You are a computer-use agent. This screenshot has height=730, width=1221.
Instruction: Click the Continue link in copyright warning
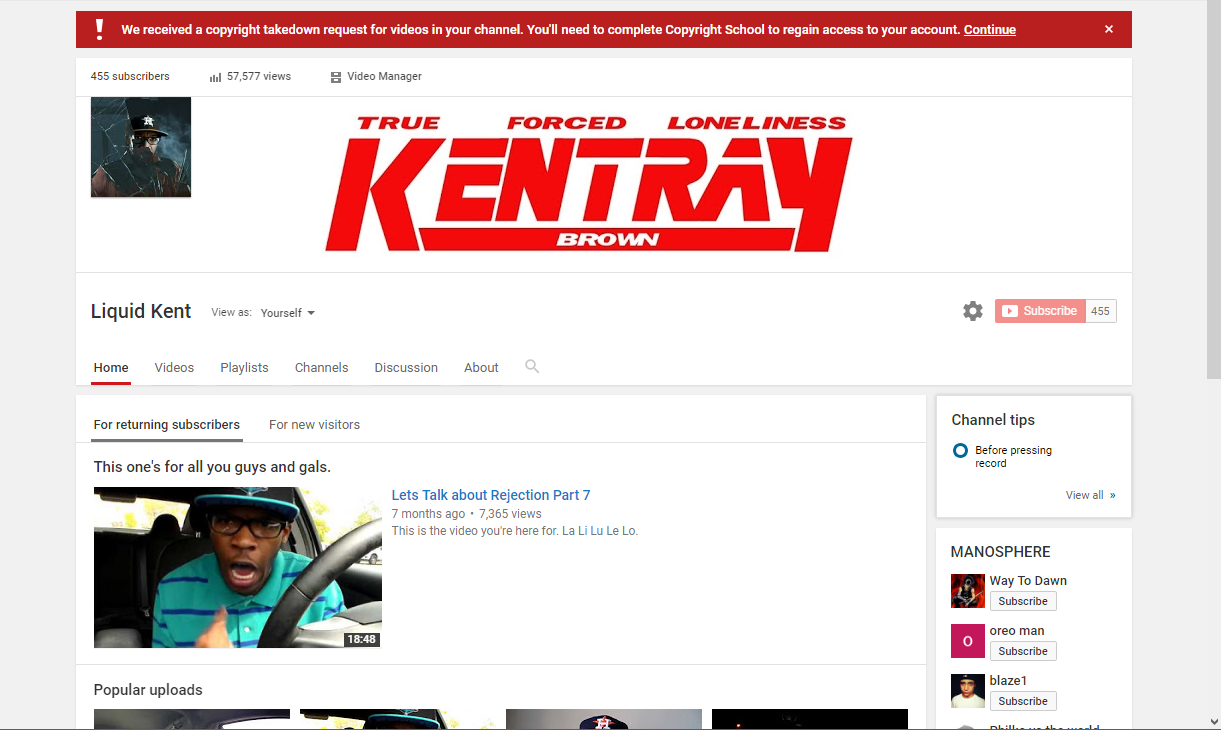[x=990, y=30]
